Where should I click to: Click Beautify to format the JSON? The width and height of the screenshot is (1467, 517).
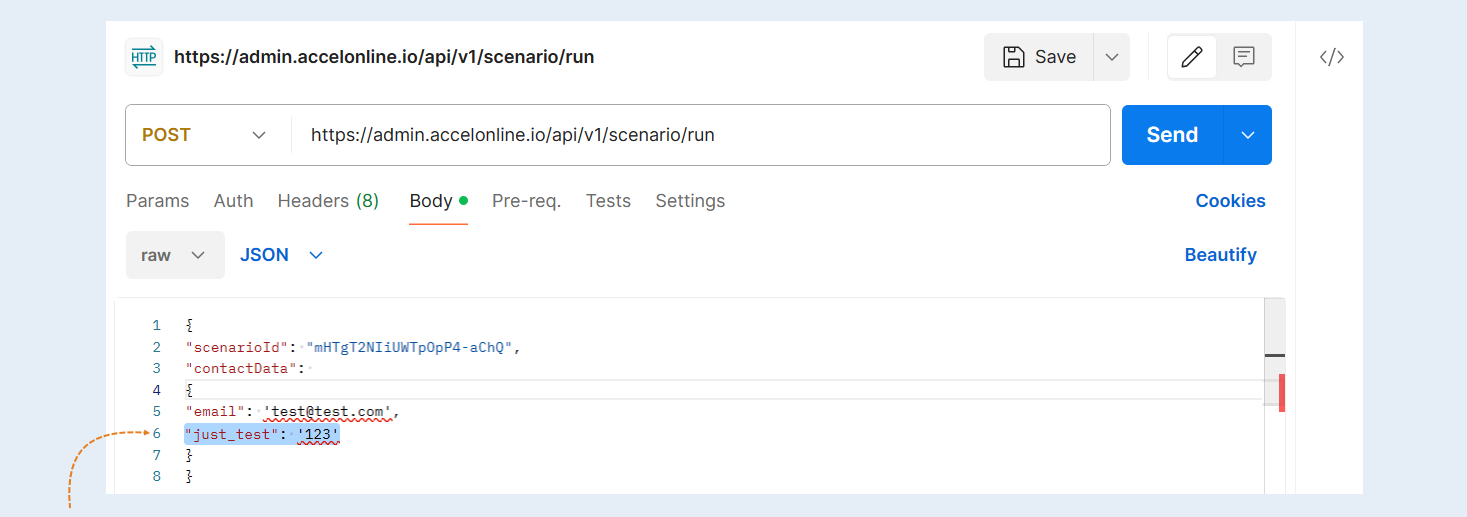pyautogui.click(x=1220, y=255)
